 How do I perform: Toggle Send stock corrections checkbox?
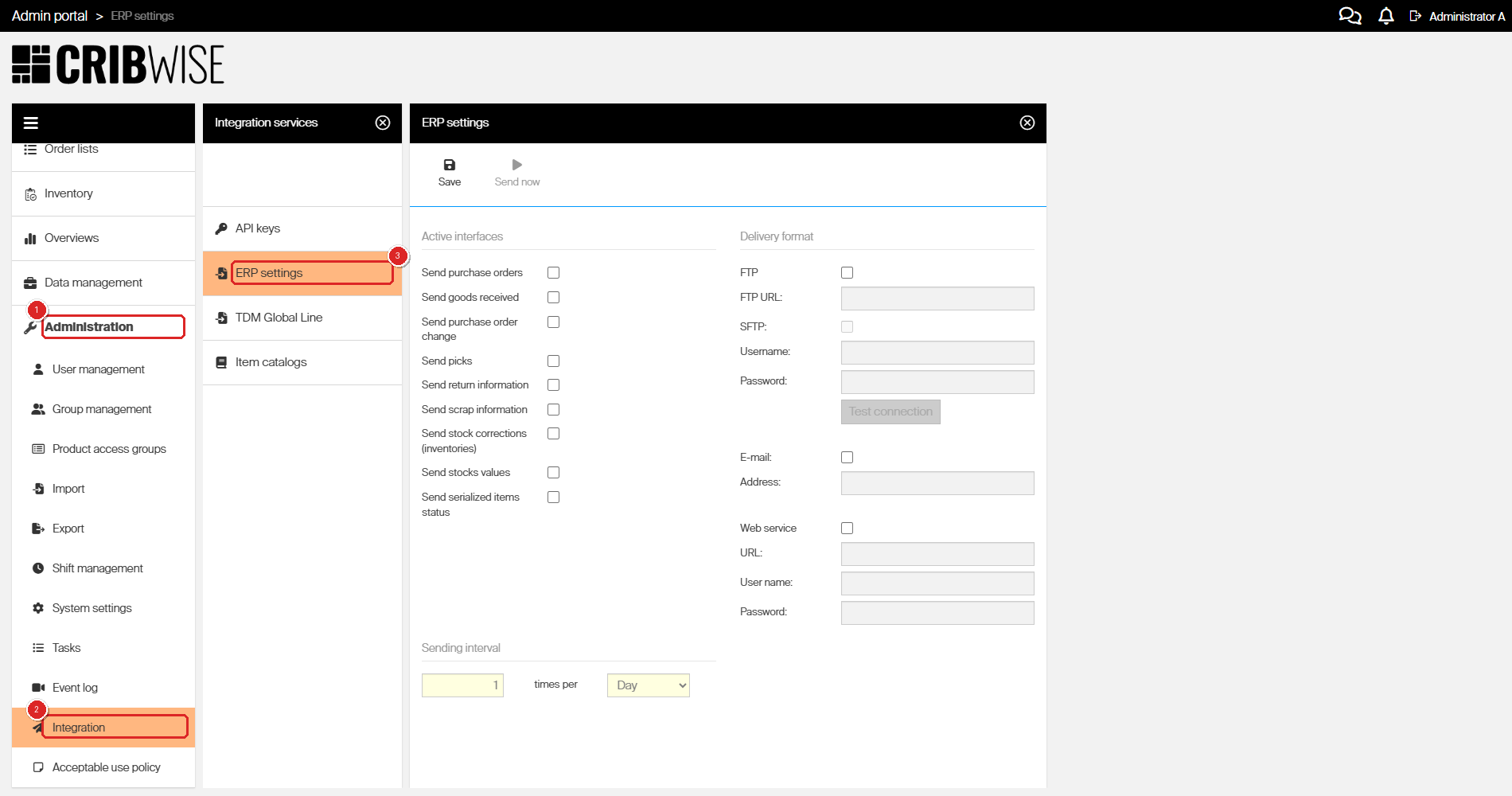point(554,434)
